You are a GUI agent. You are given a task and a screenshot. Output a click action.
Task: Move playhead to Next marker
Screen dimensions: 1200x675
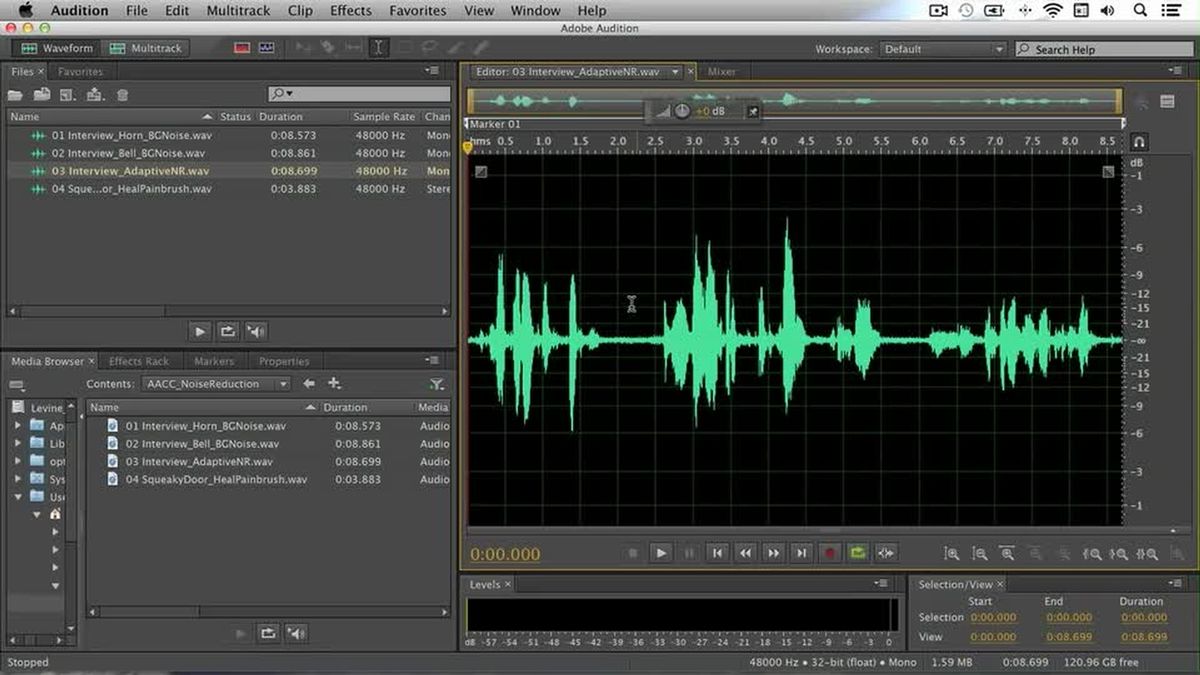(x=801, y=553)
